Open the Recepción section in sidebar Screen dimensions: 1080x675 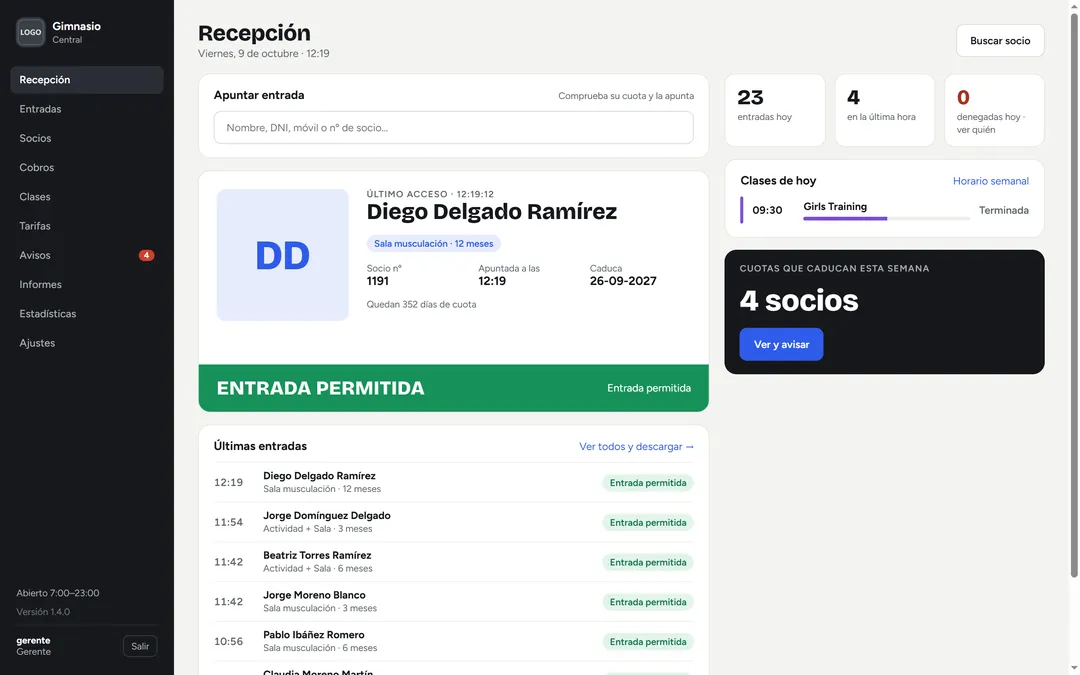87,80
